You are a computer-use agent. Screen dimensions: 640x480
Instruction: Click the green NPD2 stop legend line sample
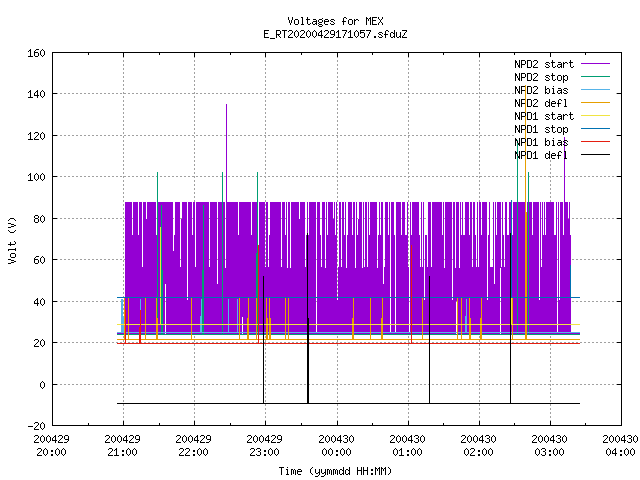(596, 77)
